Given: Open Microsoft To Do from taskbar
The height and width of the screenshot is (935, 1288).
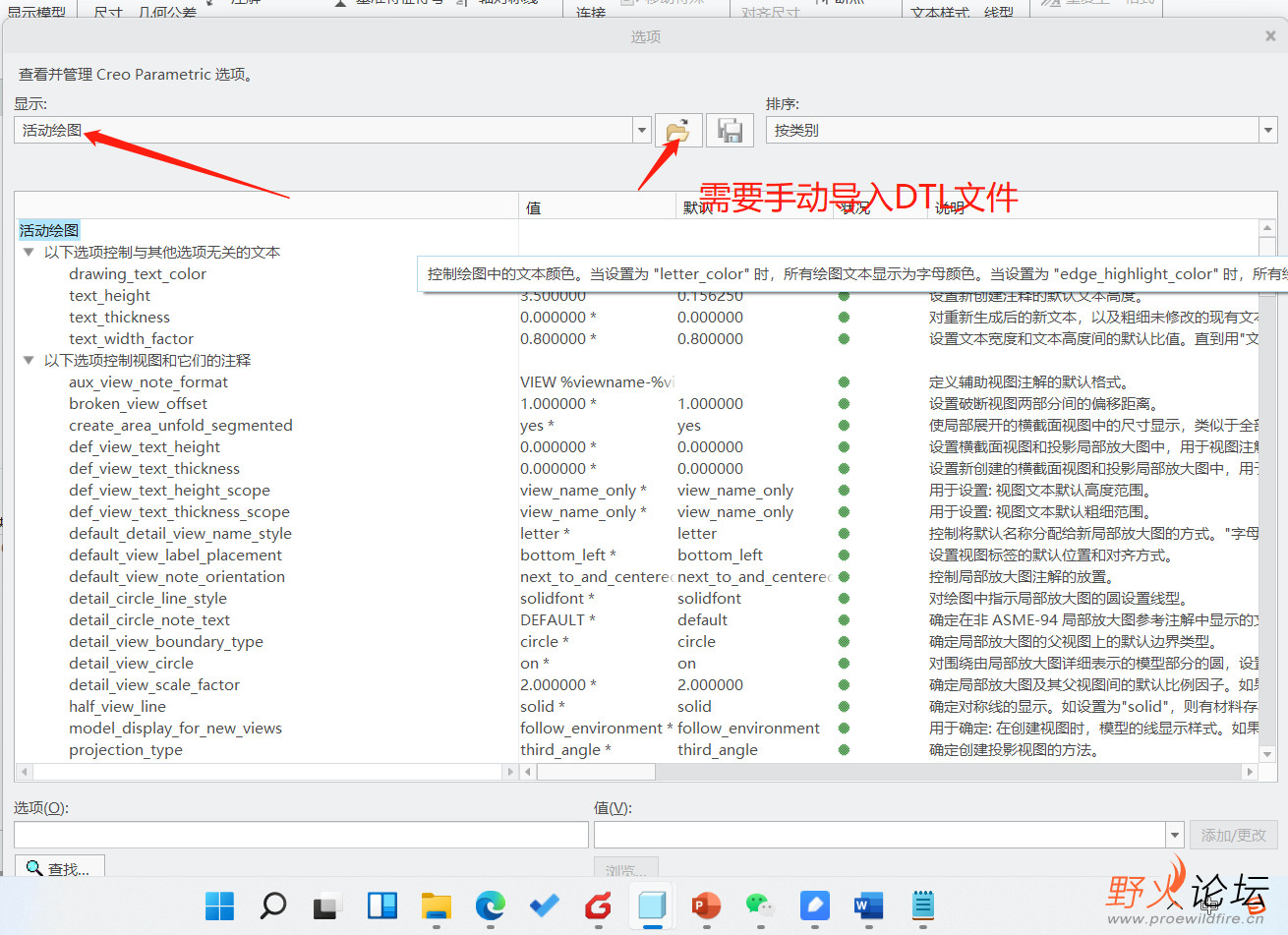Looking at the screenshot, I should (x=544, y=906).
